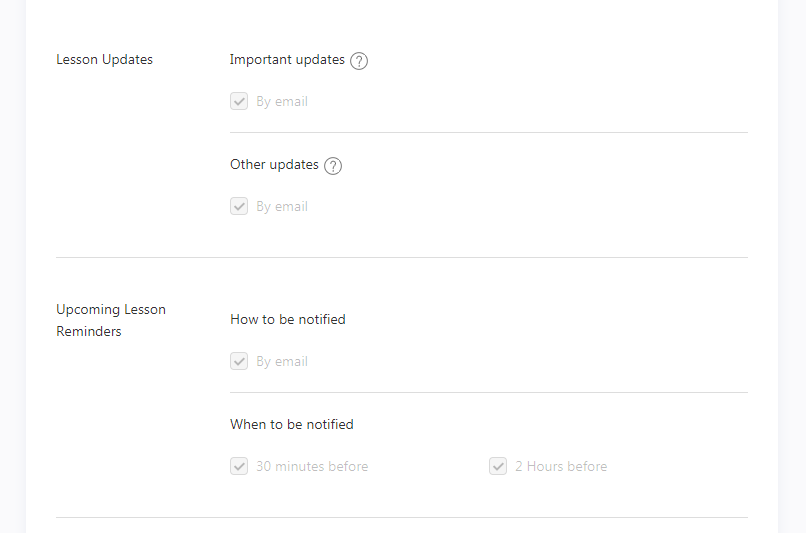The height and width of the screenshot is (533, 806).
Task: Disable the 30 minutes before checkbox
Action: (239, 466)
